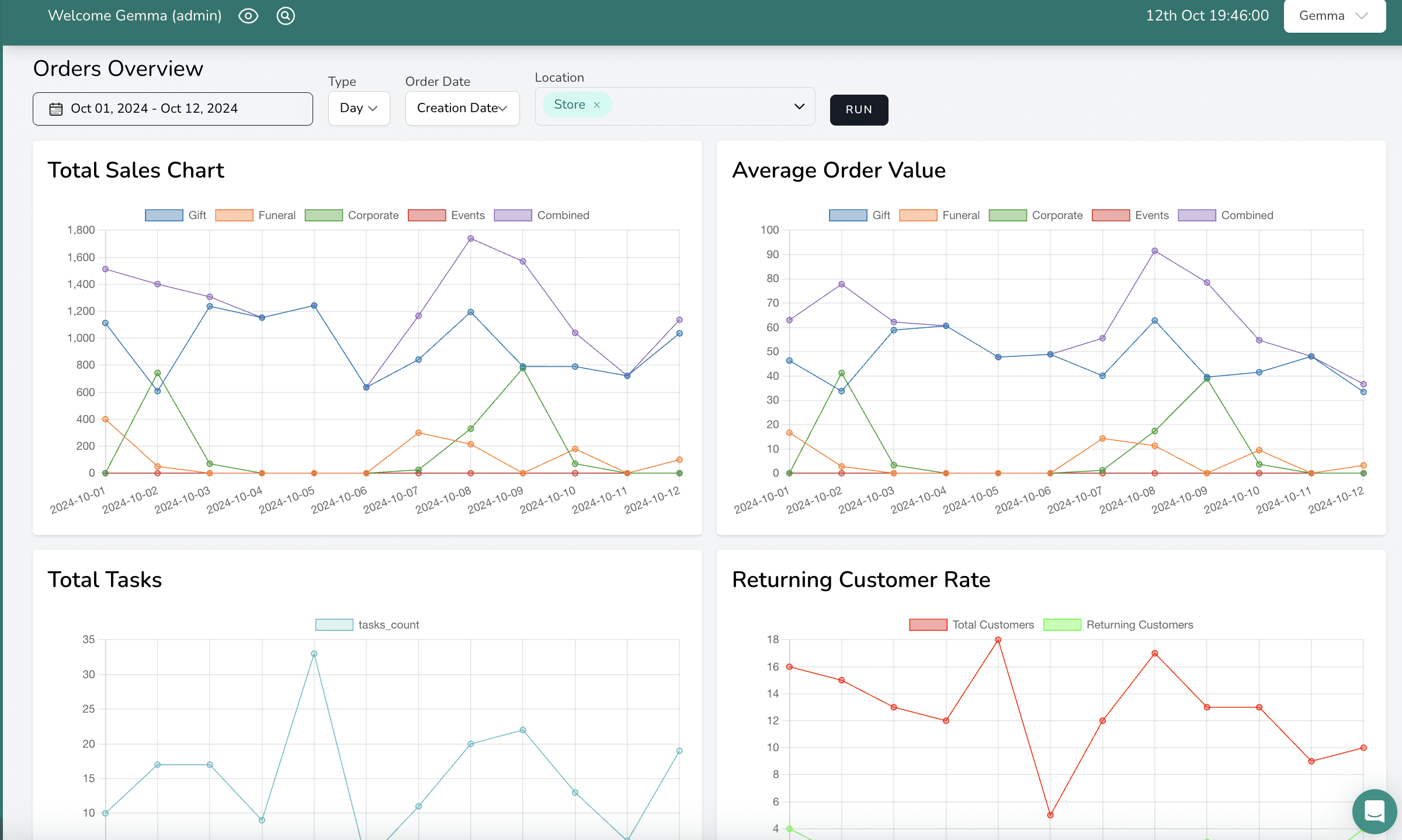The height and width of the screenshot is (840, 1402).
Task: Expand the Location filter dropdown
Action: 799,104
